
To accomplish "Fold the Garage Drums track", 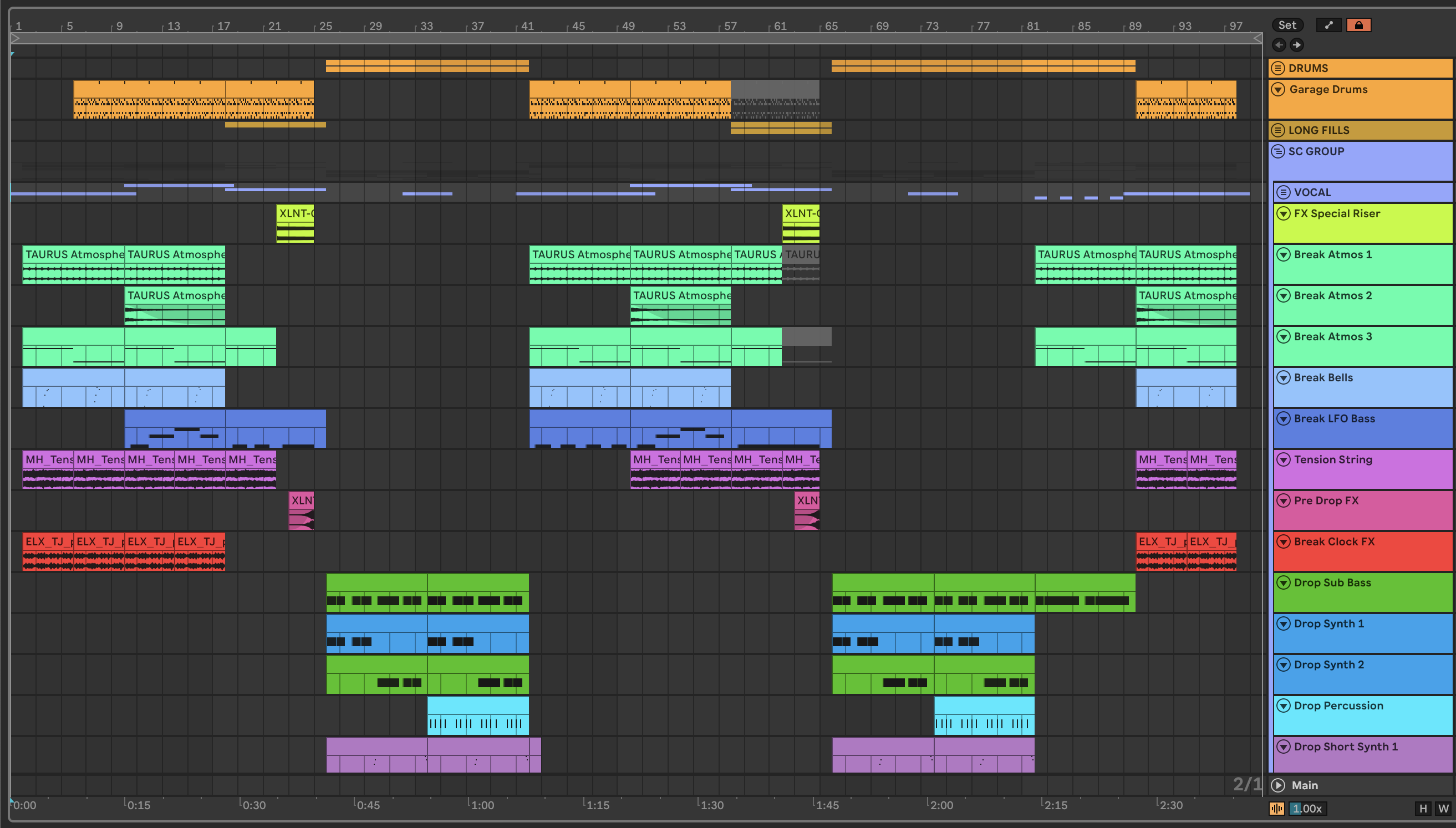I will click(x=1278, y=89).
